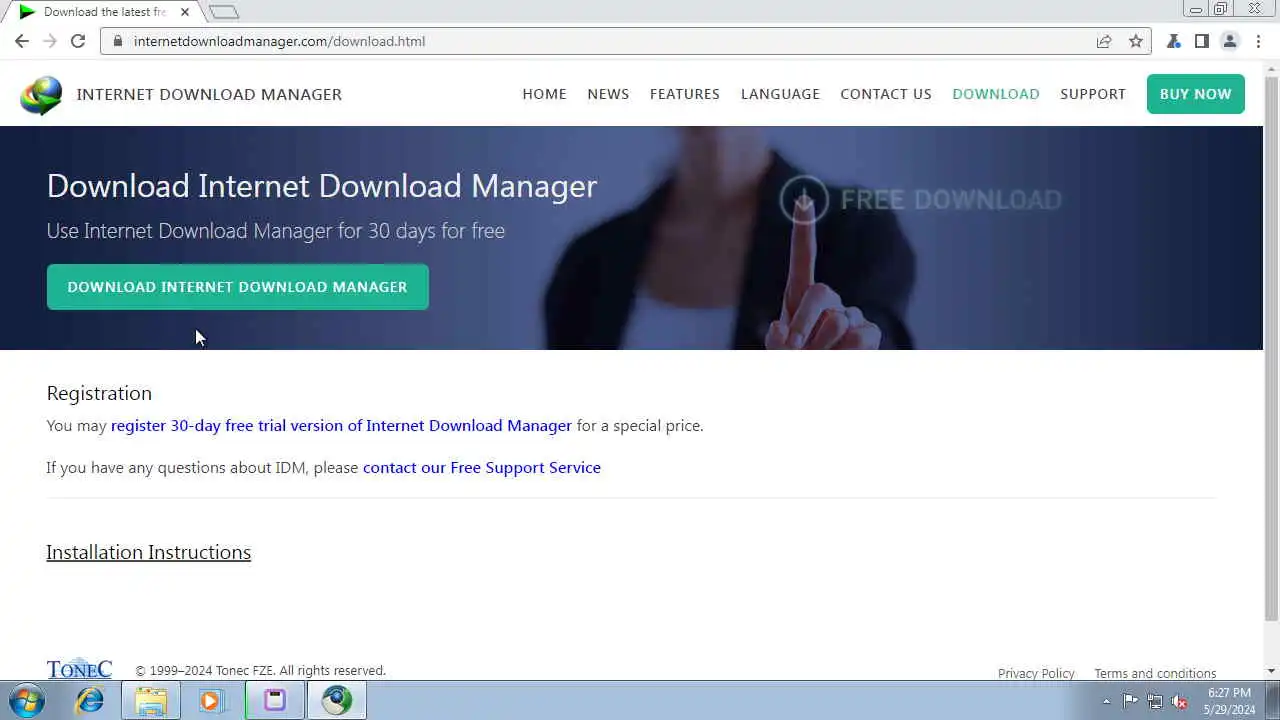Click the muted volume tray icon
Viewport: 1280px width, 720px height.
pos(1180,701)
